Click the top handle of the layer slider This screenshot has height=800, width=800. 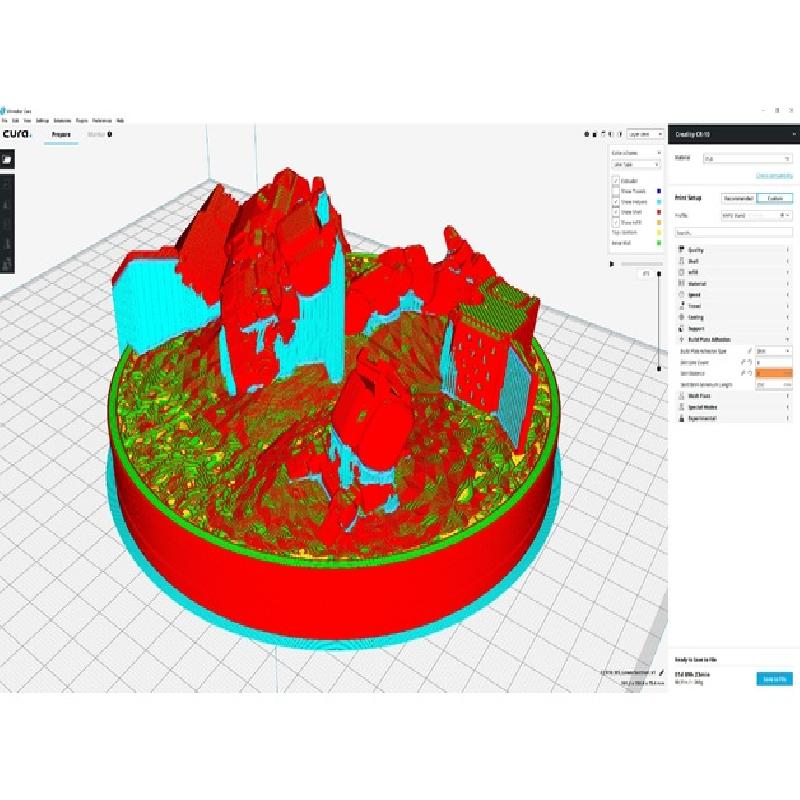pos(659,274)
